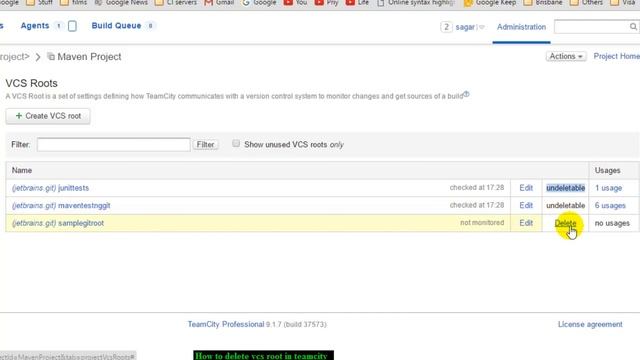Viewport: 640px width, 360px height.
Task: Go to Project Home
Action: (616, 56)
